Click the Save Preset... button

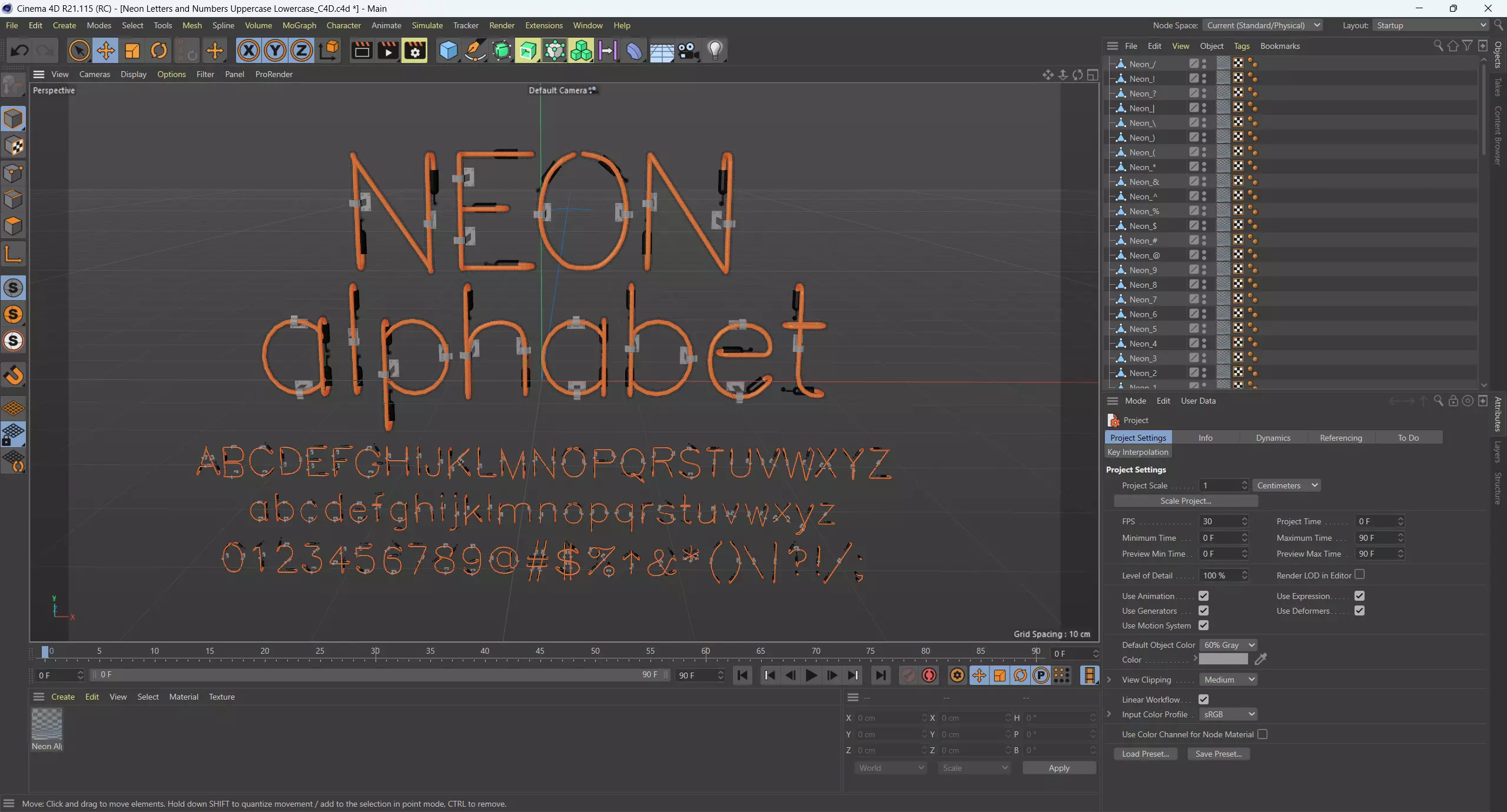[x=1218, y=754]
